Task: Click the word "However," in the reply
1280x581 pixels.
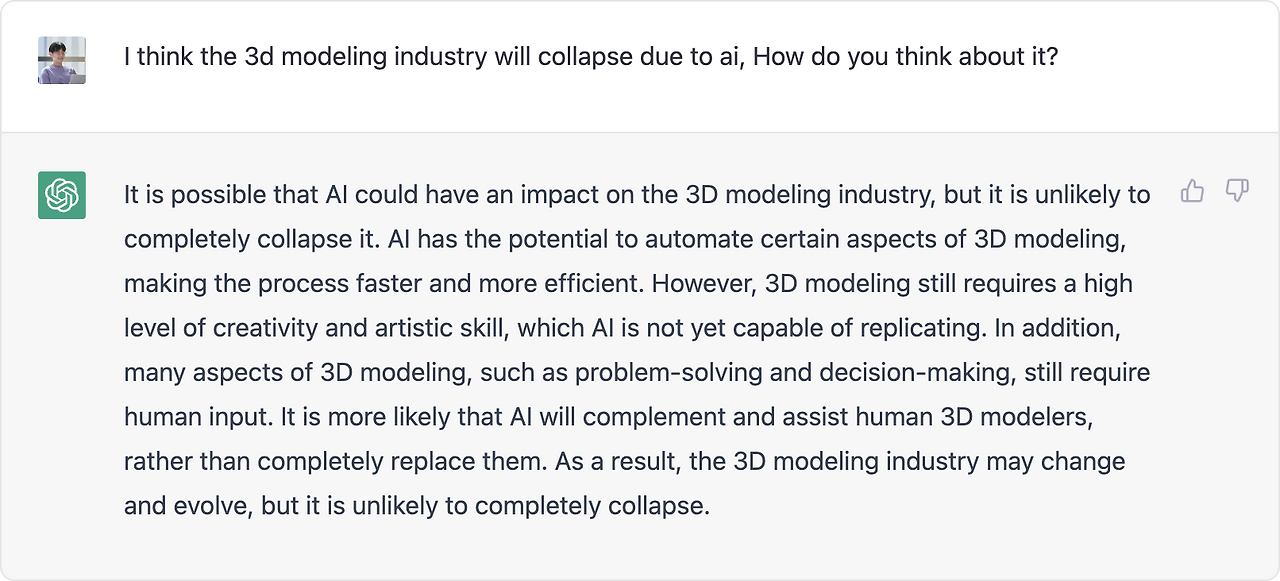Action: (x=704, y=284)
